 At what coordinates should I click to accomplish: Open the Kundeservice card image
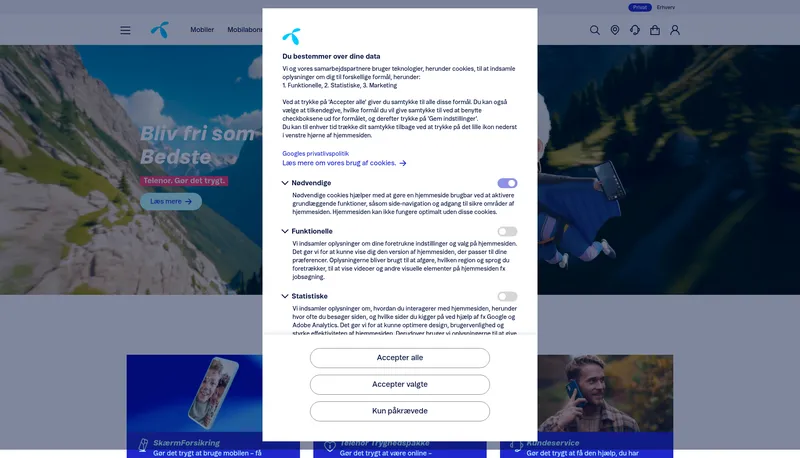pos(605,393)
